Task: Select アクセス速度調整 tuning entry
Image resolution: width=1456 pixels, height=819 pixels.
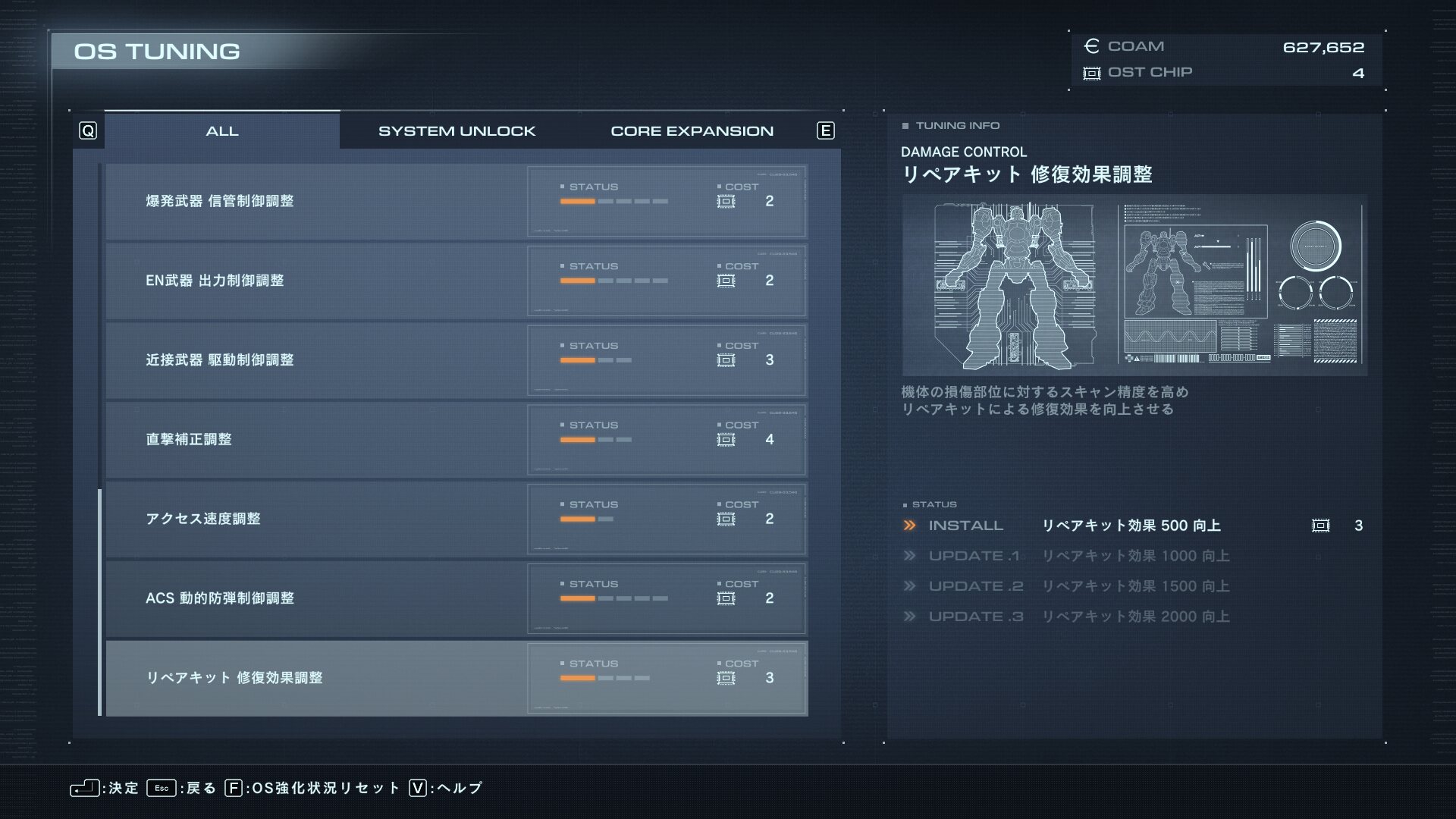Action: (457, 519)
